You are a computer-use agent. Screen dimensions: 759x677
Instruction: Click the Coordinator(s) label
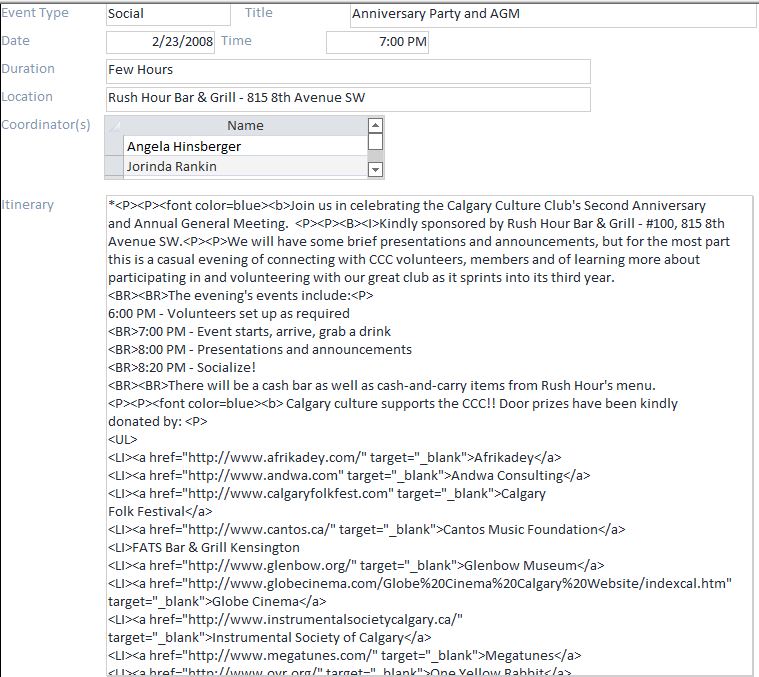coord(46,125)
